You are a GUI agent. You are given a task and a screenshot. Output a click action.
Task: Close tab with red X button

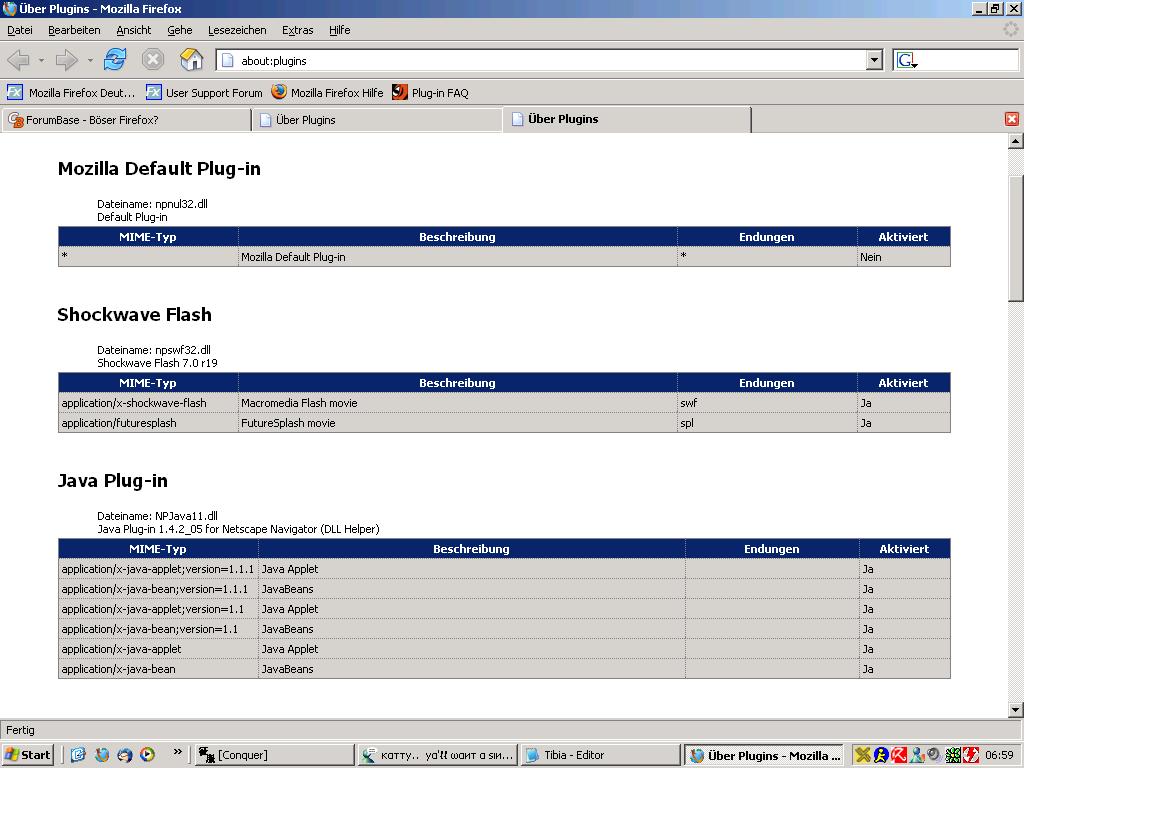click(x=1012, y=119)
